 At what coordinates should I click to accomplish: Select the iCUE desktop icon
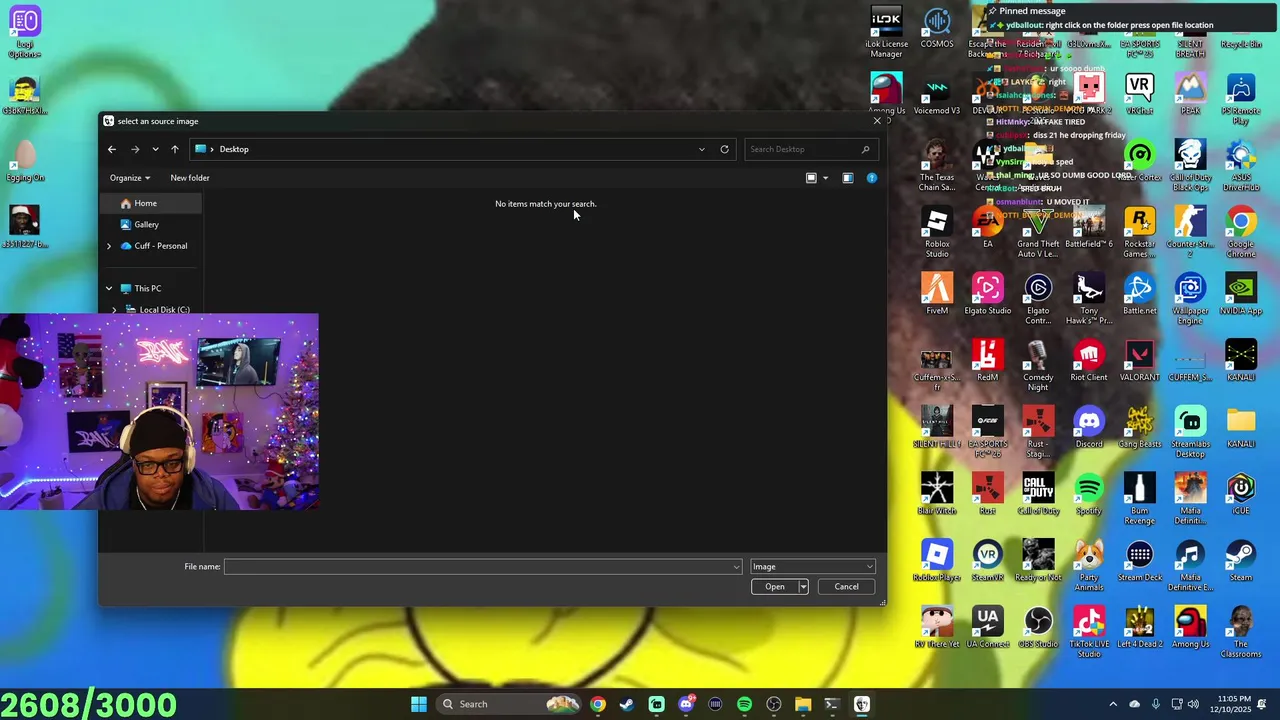coord(1241,494)
